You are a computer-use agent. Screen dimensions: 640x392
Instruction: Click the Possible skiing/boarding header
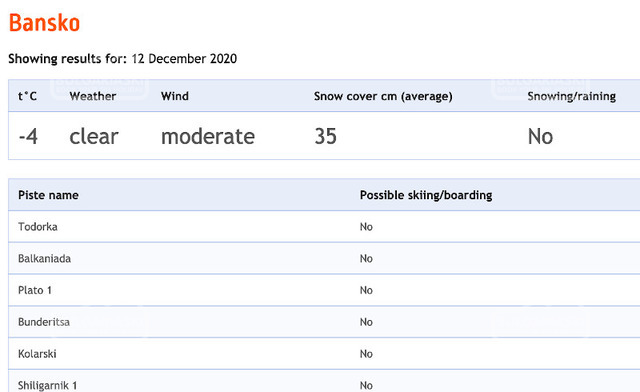point(426,195)
